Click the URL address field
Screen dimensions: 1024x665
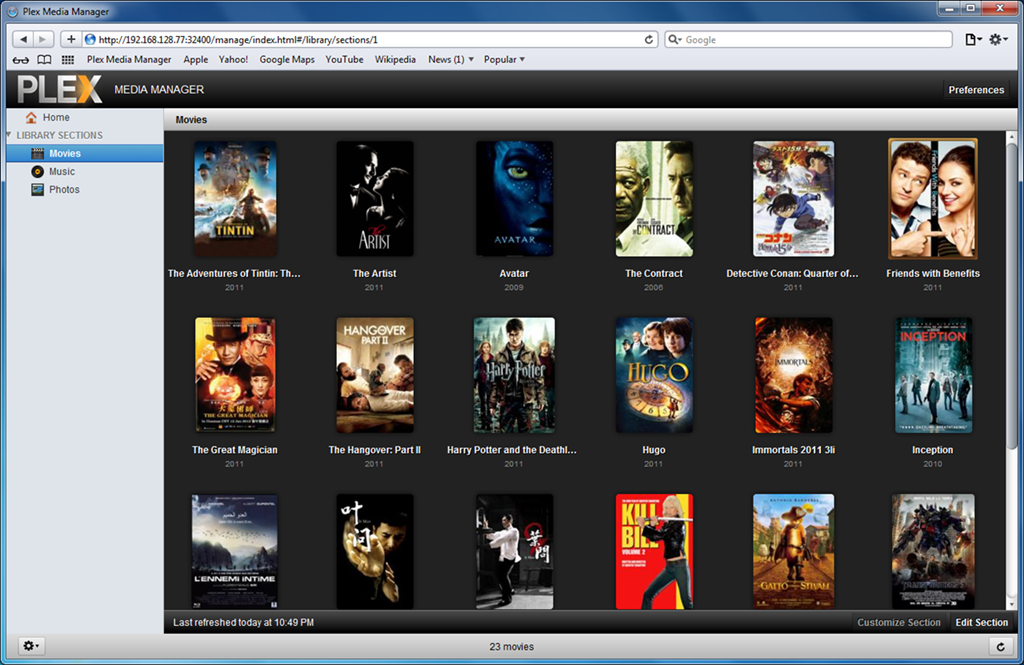tap(369, 40)
